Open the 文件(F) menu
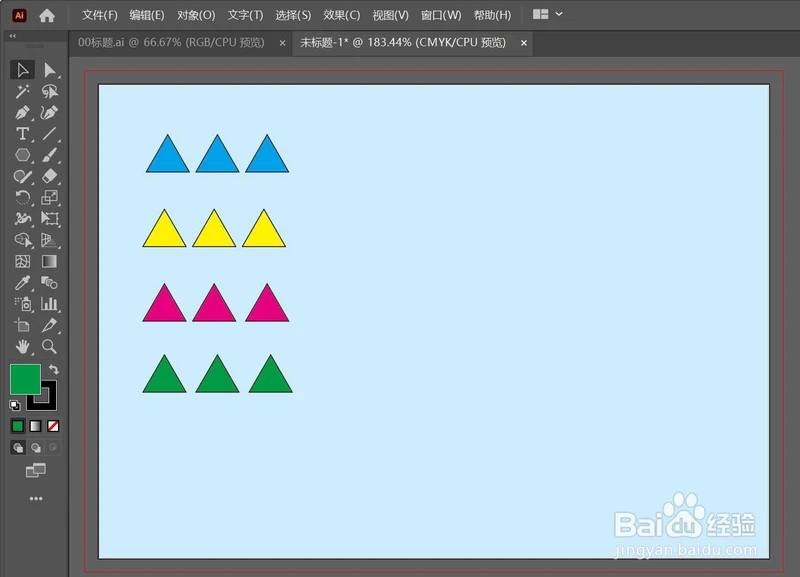The image size is (800, 577). pyautogui.click(x=99, y=15)
